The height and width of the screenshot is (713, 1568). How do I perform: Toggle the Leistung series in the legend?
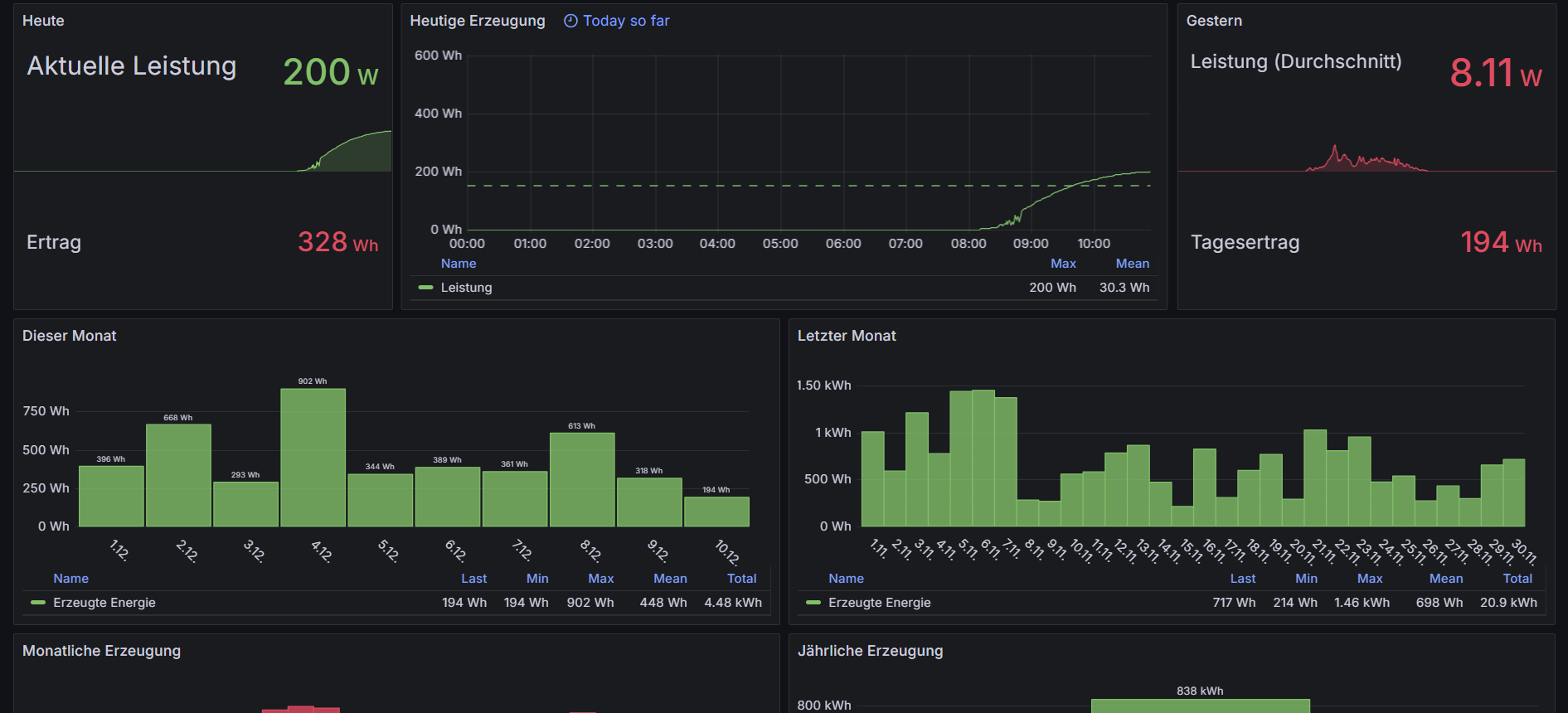pos(466,288)
